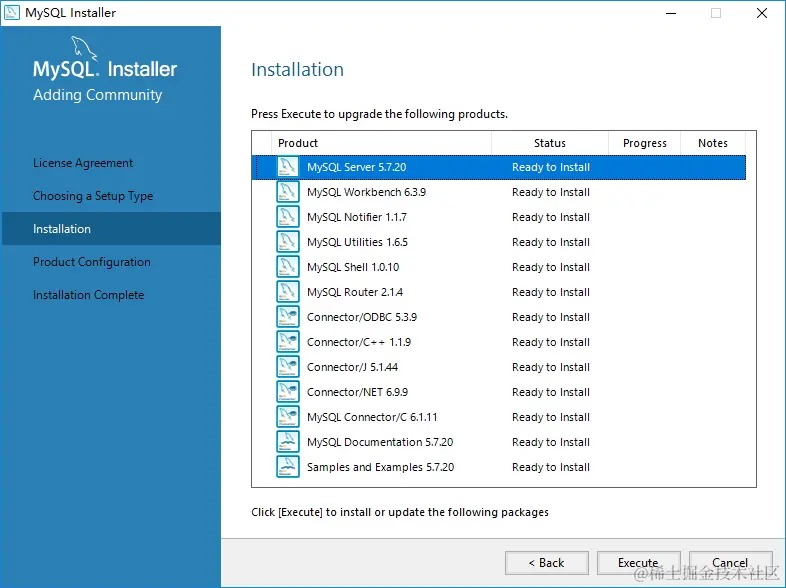Select the MySQL Router 2.1.4 row
Image resolution: width=786 pixels, height=588 pixels.
(x=499, y=292)
